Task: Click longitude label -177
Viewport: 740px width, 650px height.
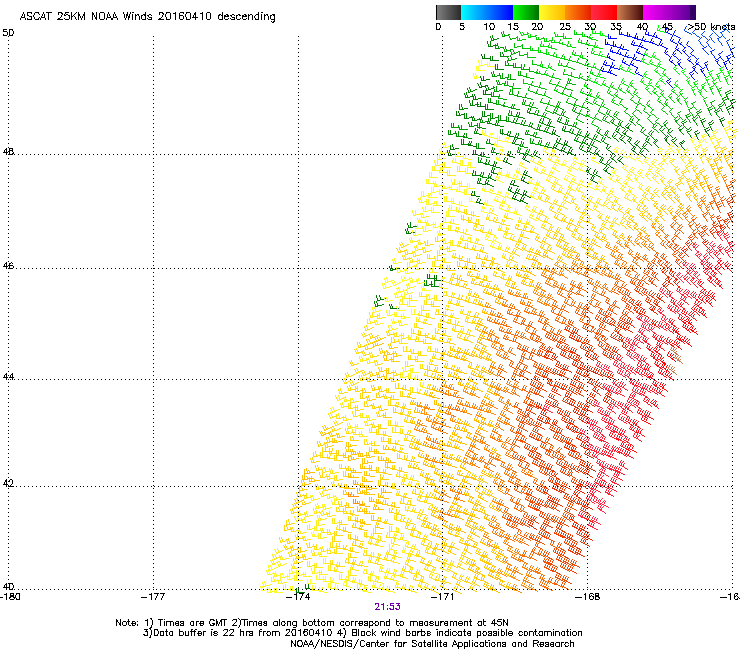Action: pos(153,597)
